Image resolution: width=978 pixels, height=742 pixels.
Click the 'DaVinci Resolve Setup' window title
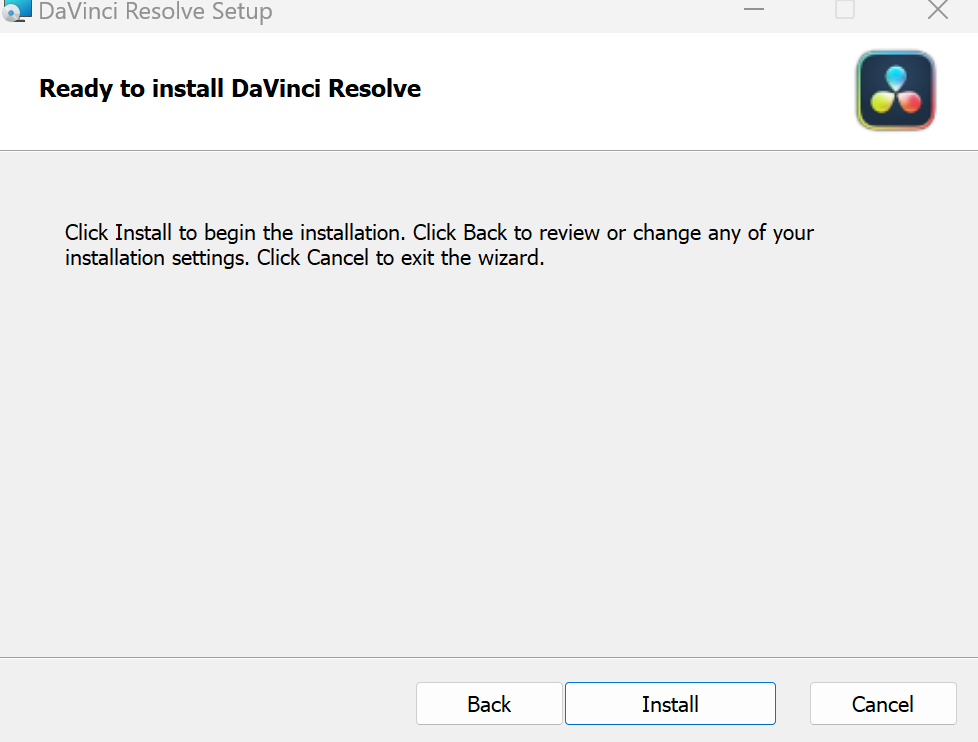tap(155, 11)
